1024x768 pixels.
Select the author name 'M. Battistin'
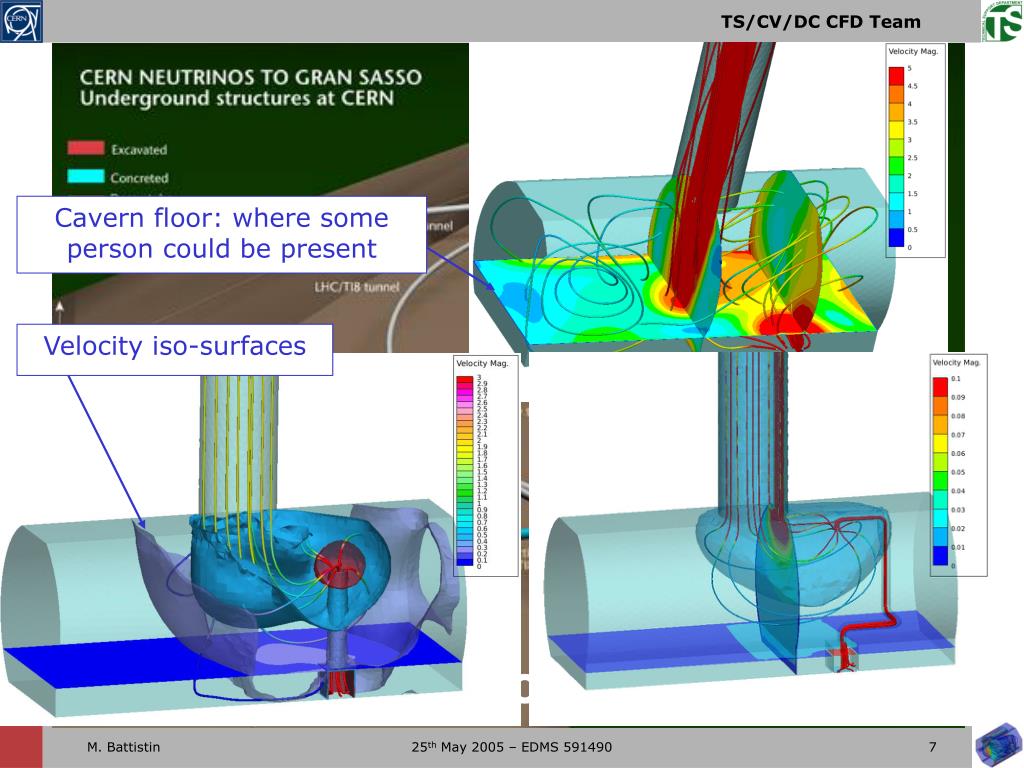click(123, 746)
